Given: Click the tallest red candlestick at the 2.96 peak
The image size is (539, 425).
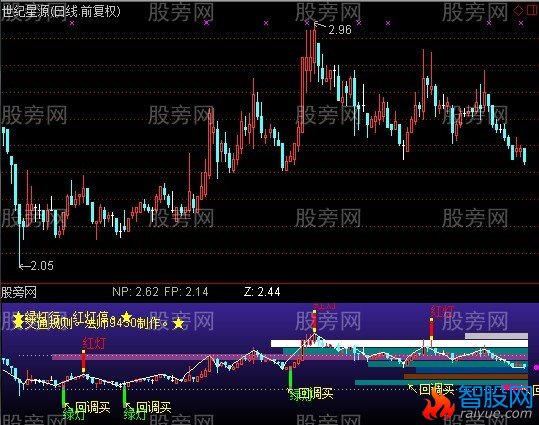Looking at the screenshot, I should coord(315,47).
